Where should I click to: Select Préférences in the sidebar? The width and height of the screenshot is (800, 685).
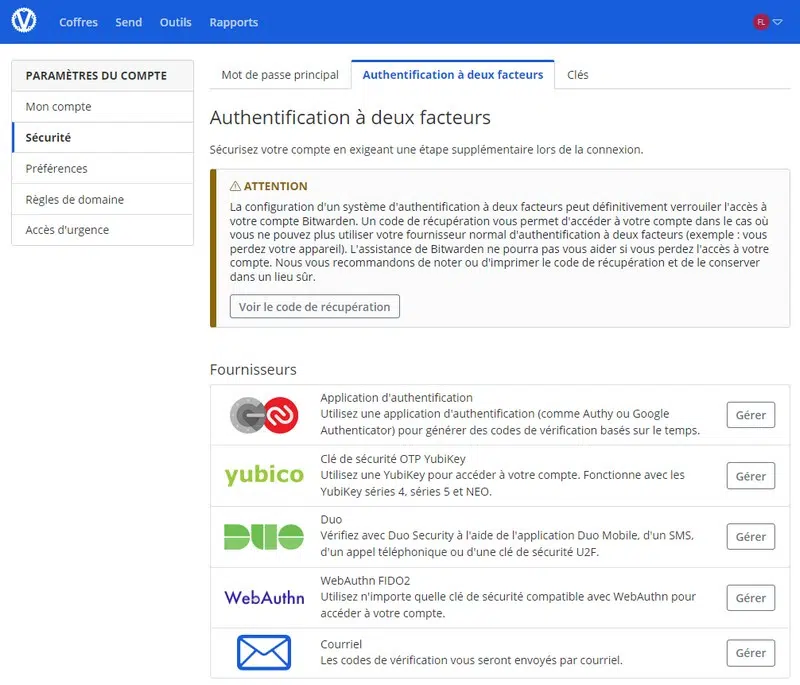pos(57,169)
